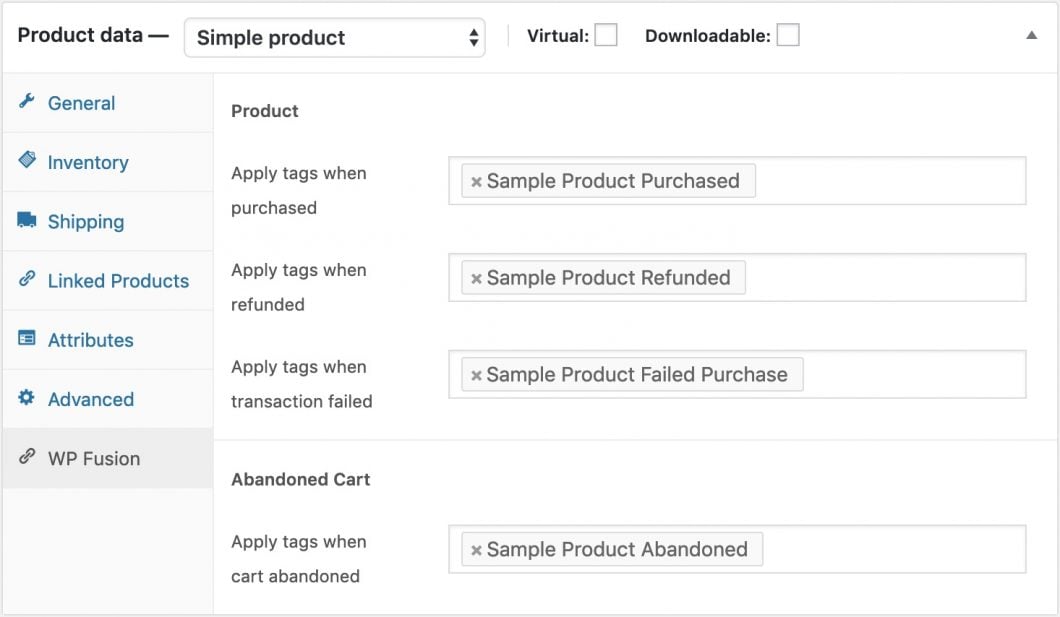Image resolution: width=1060 pixels, height=617 pixels.
Task: Click the Advanced gear icon
Action: [27, 398]
